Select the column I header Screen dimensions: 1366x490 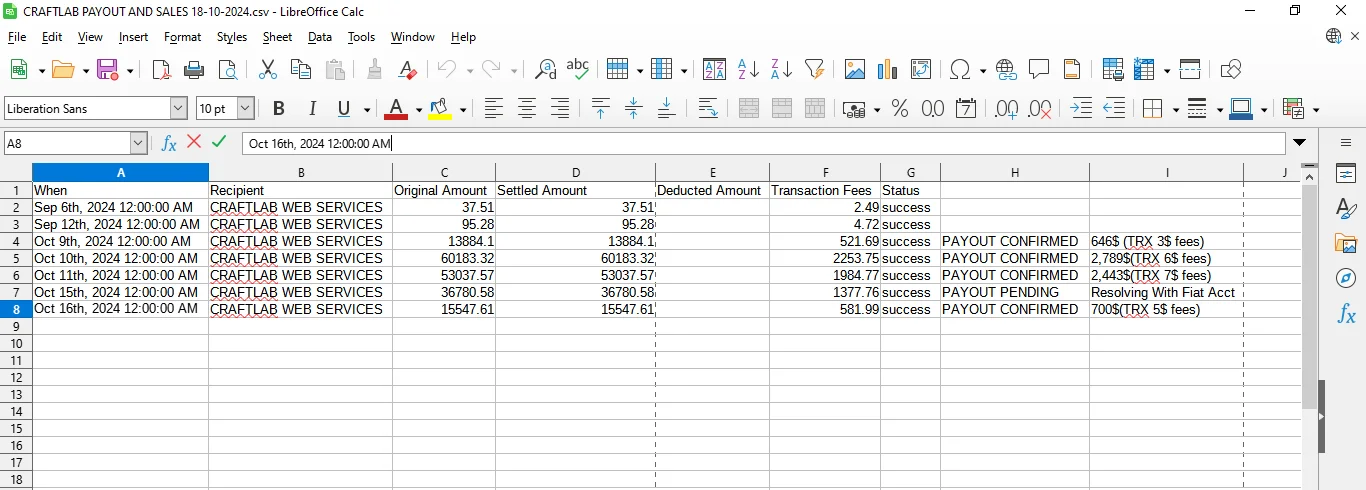tap(1166, 172)
